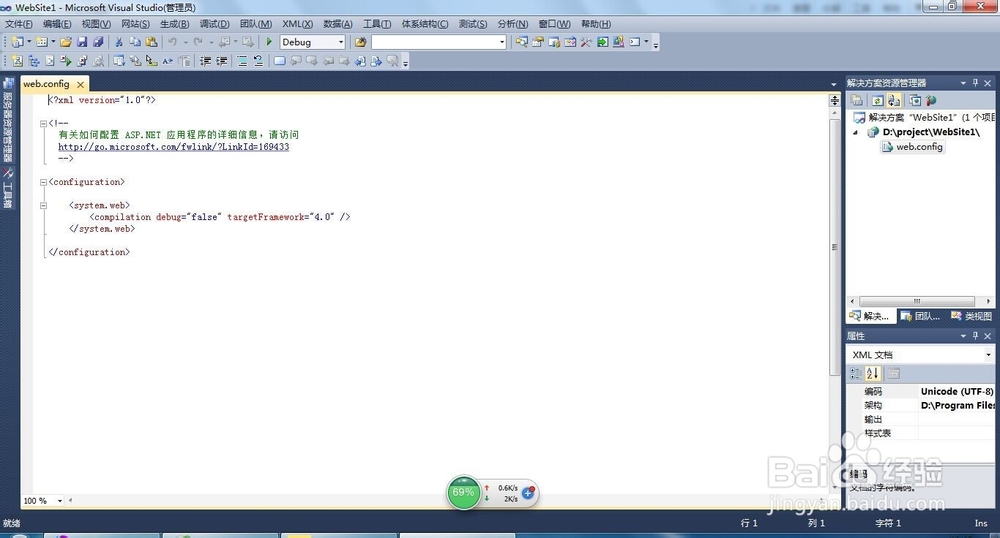Click the editor split-window handle

[x=834, y=100]
